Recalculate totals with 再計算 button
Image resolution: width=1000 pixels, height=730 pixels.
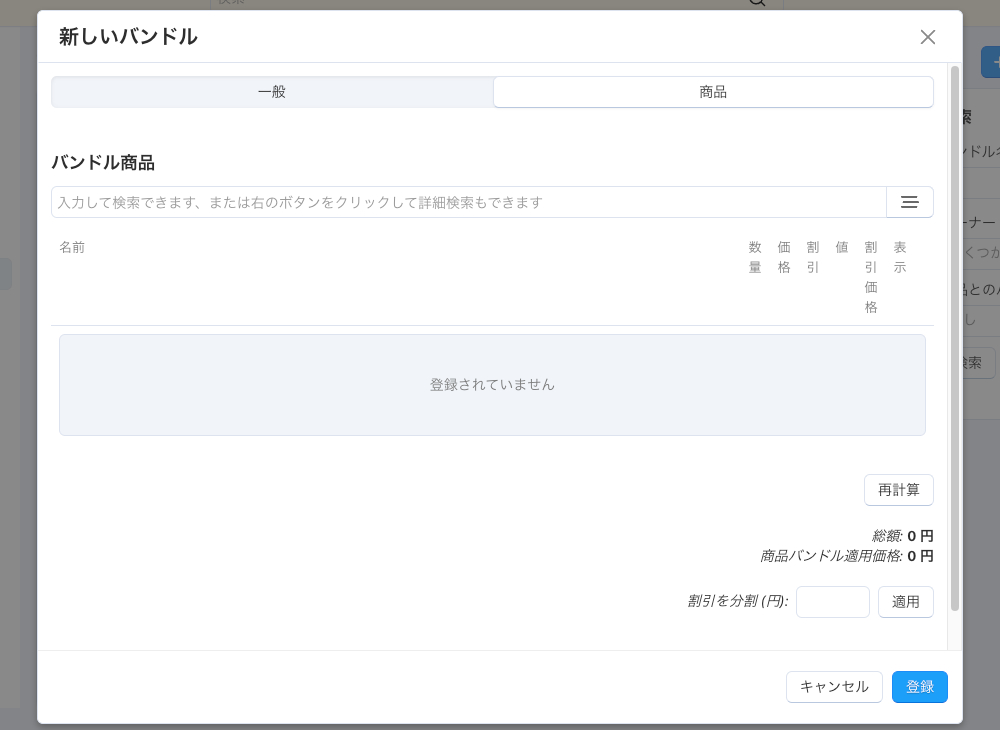pyautogui.click(x=899, y=490)
